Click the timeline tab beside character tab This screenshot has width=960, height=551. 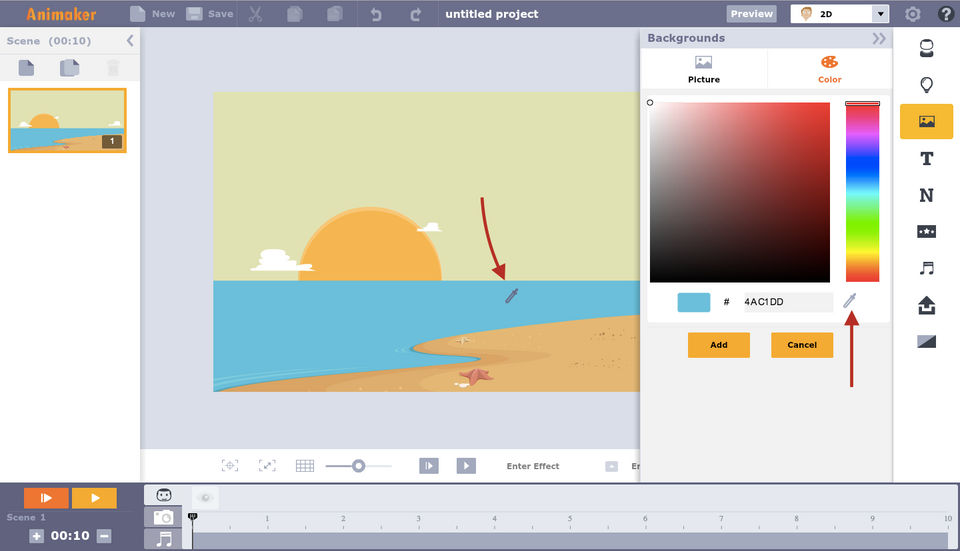pyautogui.click(x=206, y=498)
